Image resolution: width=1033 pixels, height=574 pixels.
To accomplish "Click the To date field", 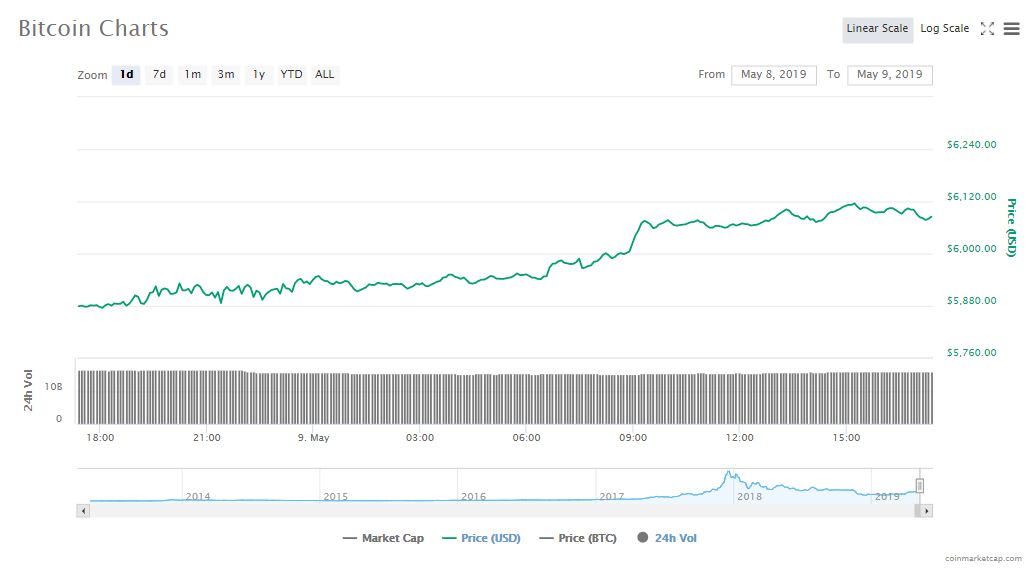I will coord(889,75).
